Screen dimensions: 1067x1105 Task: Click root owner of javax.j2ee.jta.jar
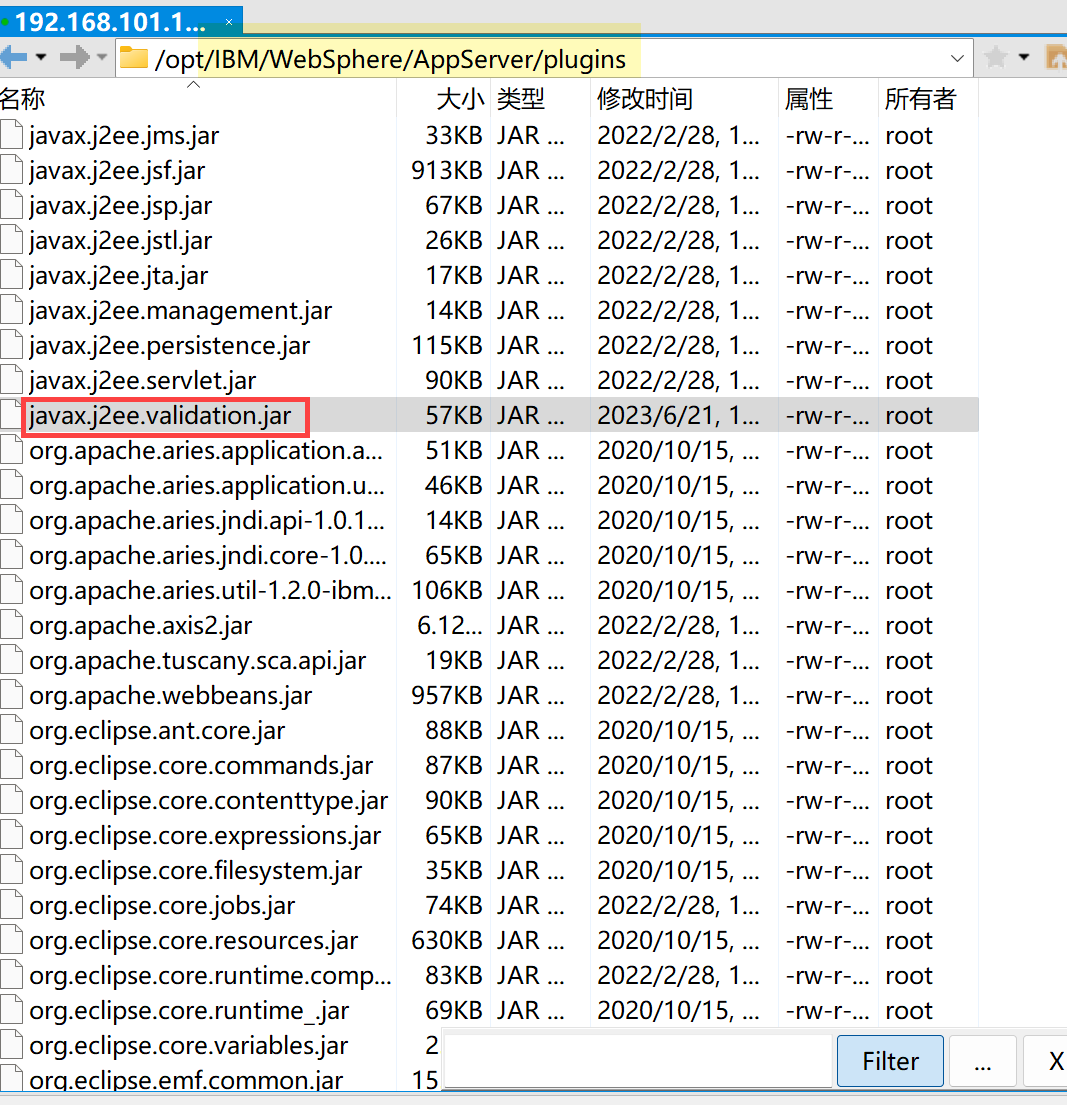tap(909, 276)
